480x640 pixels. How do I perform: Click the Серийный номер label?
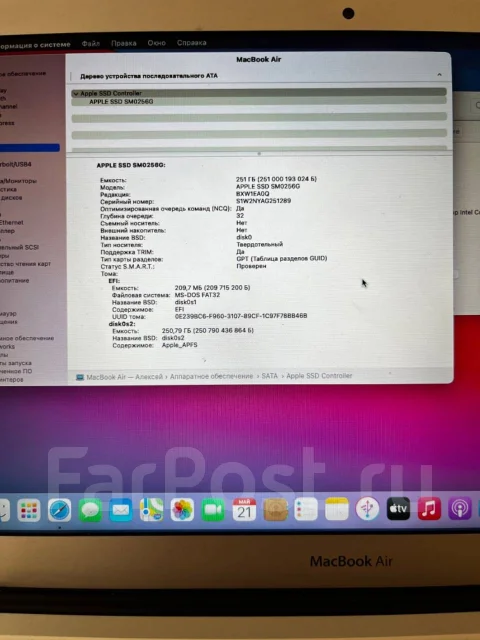127,202
